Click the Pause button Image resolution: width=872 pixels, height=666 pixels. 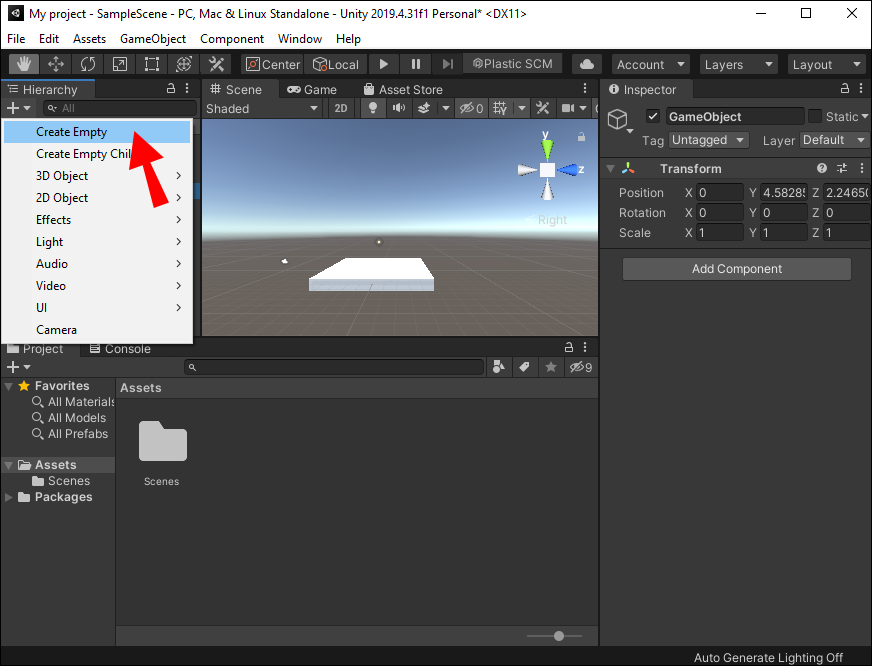(x=415, y=64)
